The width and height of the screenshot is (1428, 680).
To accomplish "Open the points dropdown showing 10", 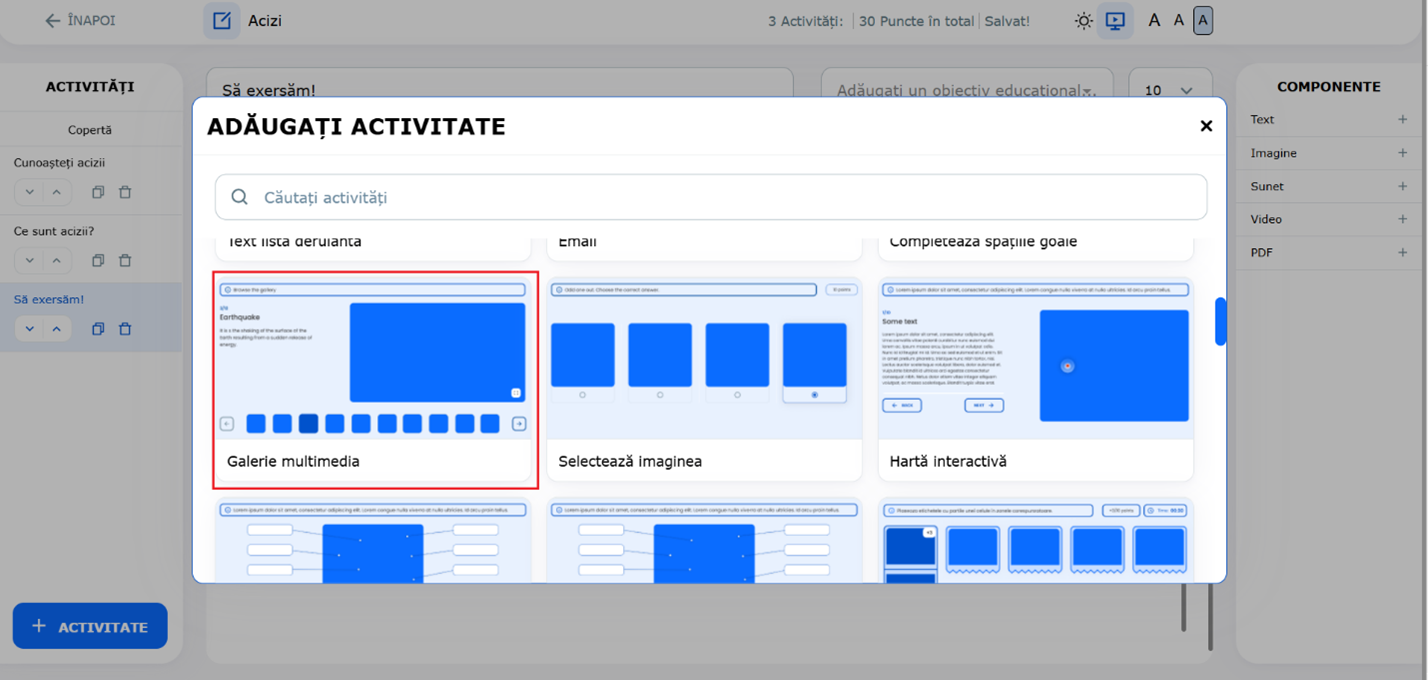I will click(1169, 91).
